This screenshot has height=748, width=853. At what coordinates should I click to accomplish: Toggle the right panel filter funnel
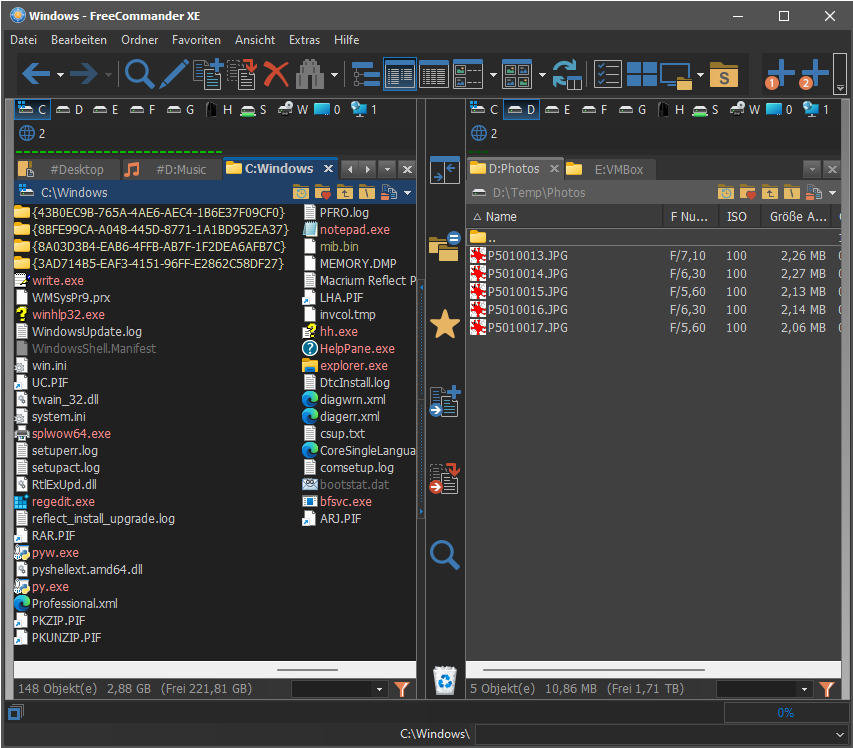tap(827, 689)
